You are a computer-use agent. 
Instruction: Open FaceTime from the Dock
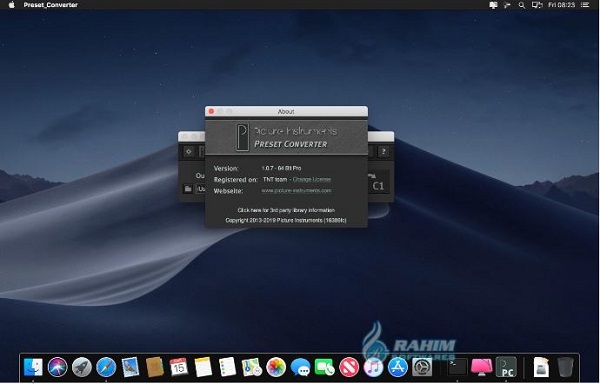[x=324, y=367]
